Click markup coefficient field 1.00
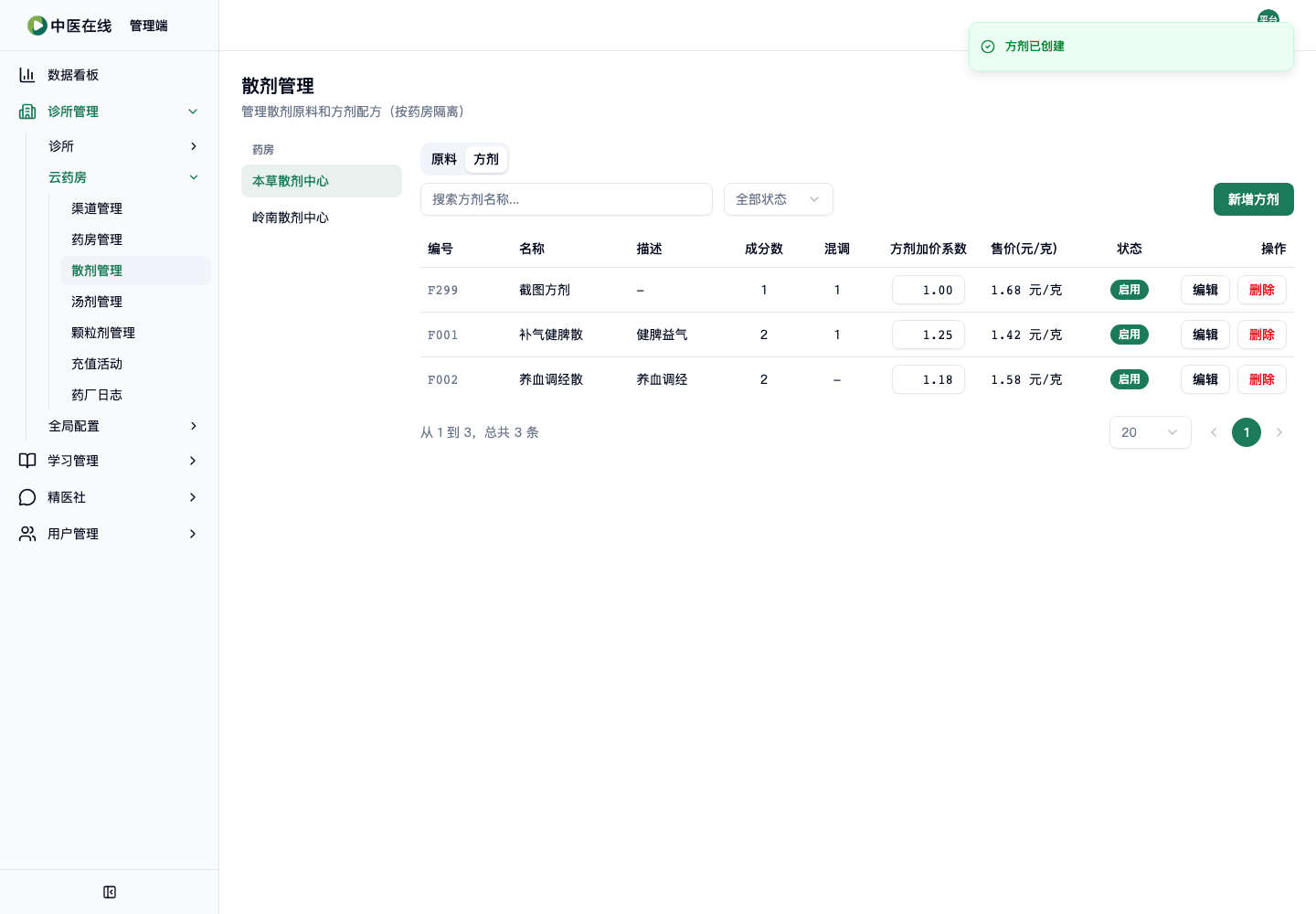Viewport: 1316px width, 914px height. click(929, 290)
